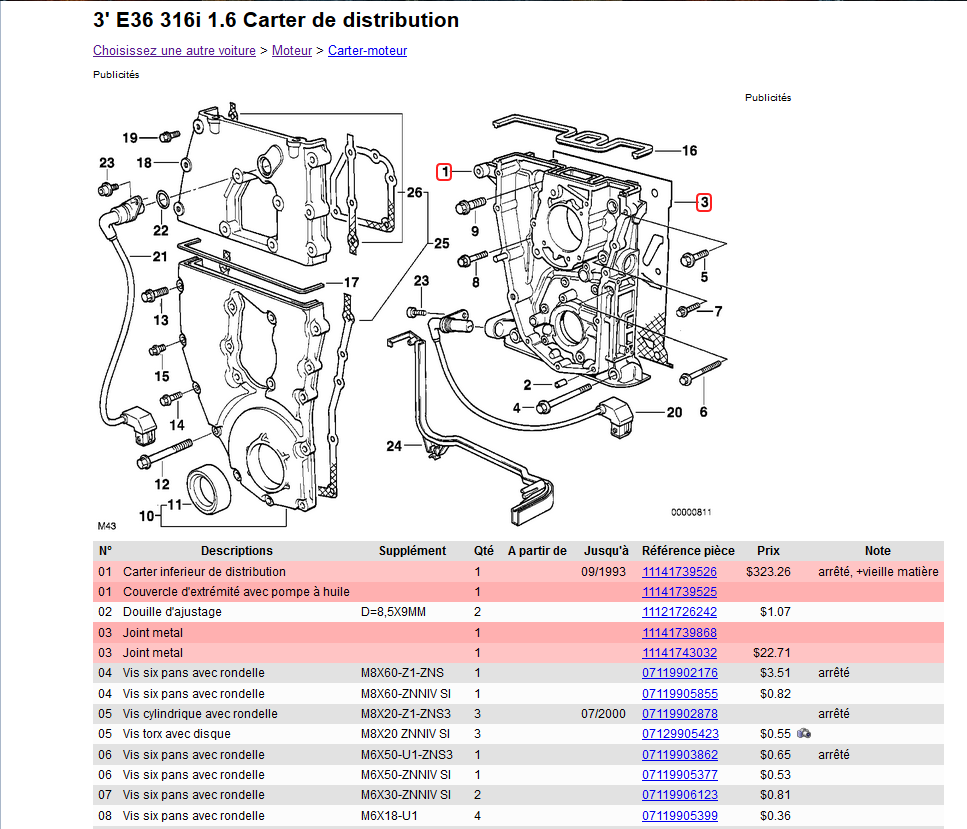
Task: Open 'Choisissez une autre voiture' link
Action: pos(175,51)
